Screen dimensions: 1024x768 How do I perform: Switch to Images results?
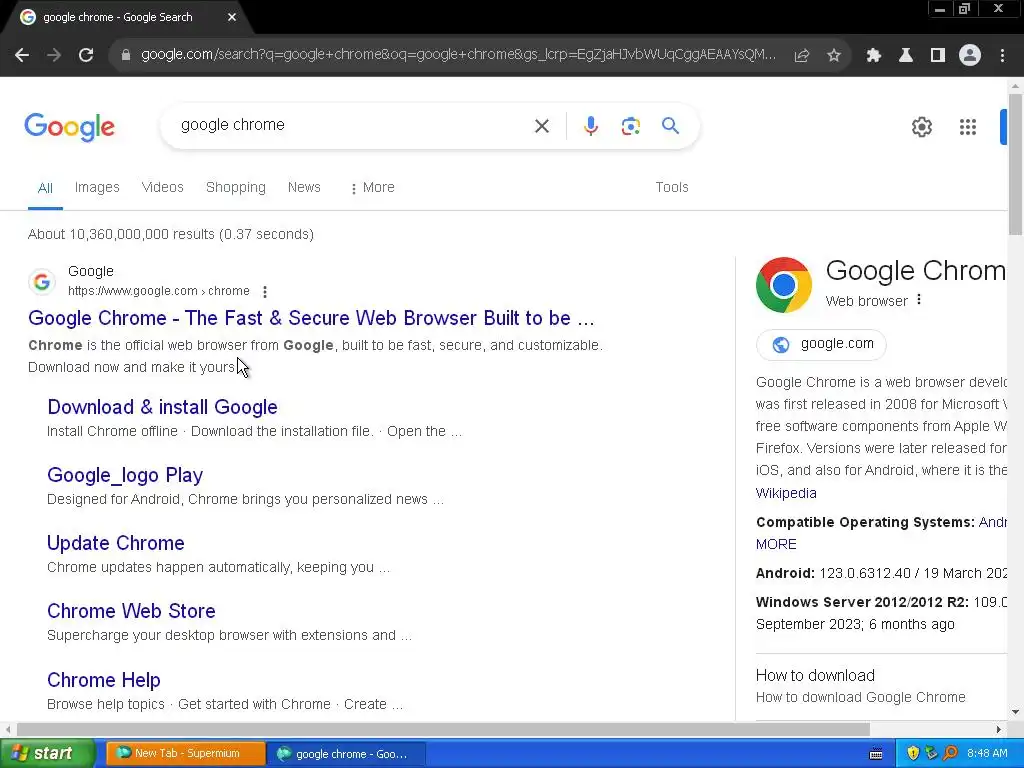[97, 187]
